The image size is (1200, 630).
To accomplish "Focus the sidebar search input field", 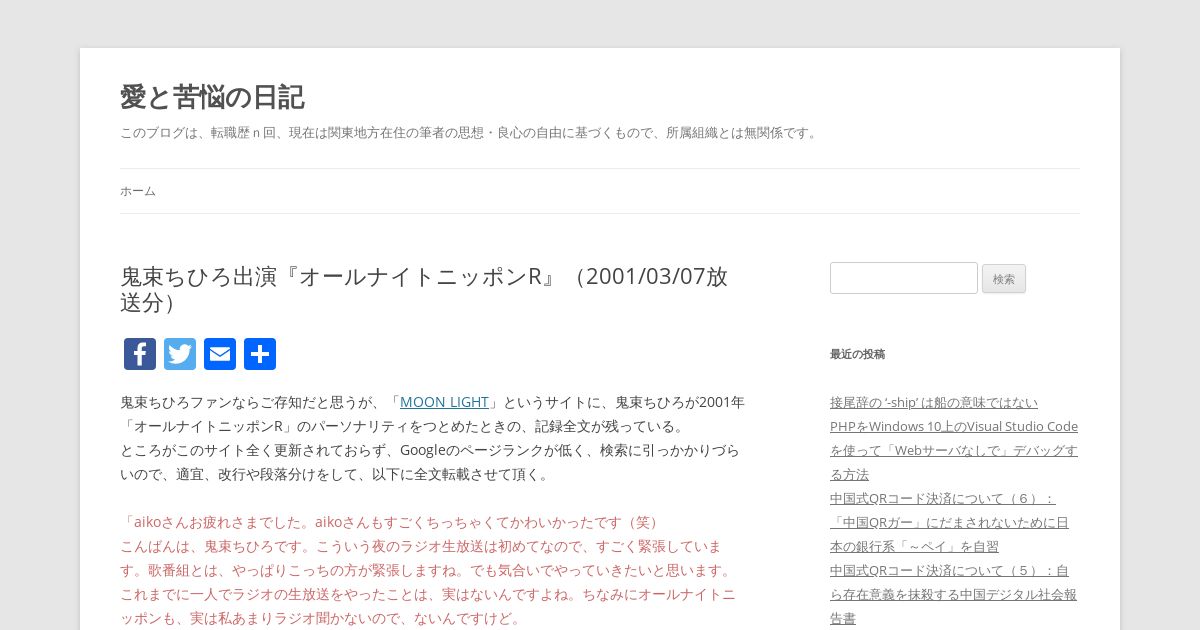I will pyautogui.click(x=904, y=278).
